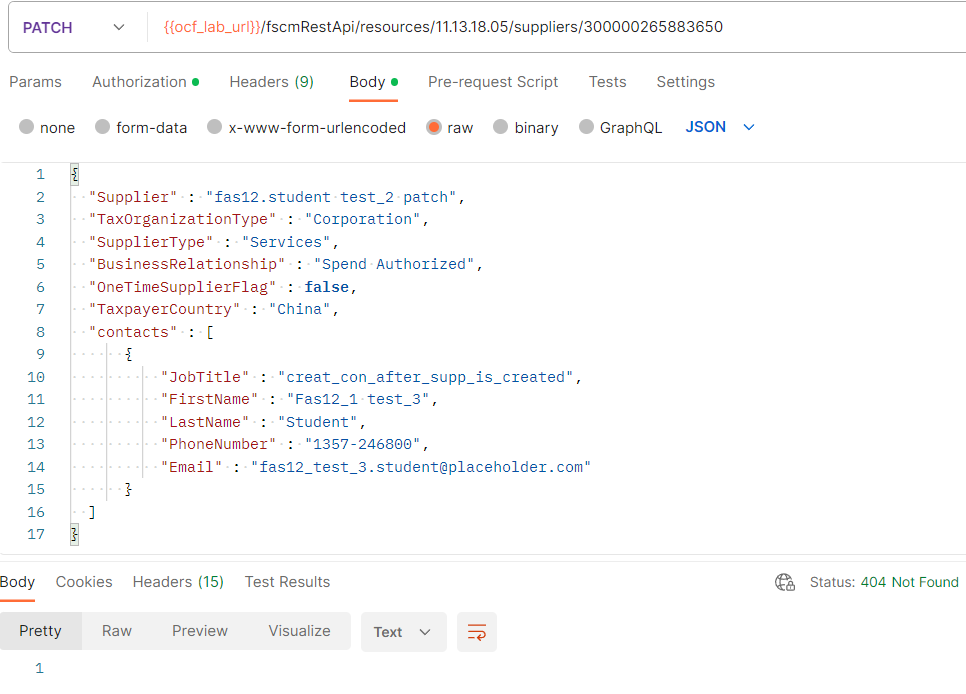Open the JSON format dropdown
Image resolution: width=966 pixels, height=694 pixels.
720,127
